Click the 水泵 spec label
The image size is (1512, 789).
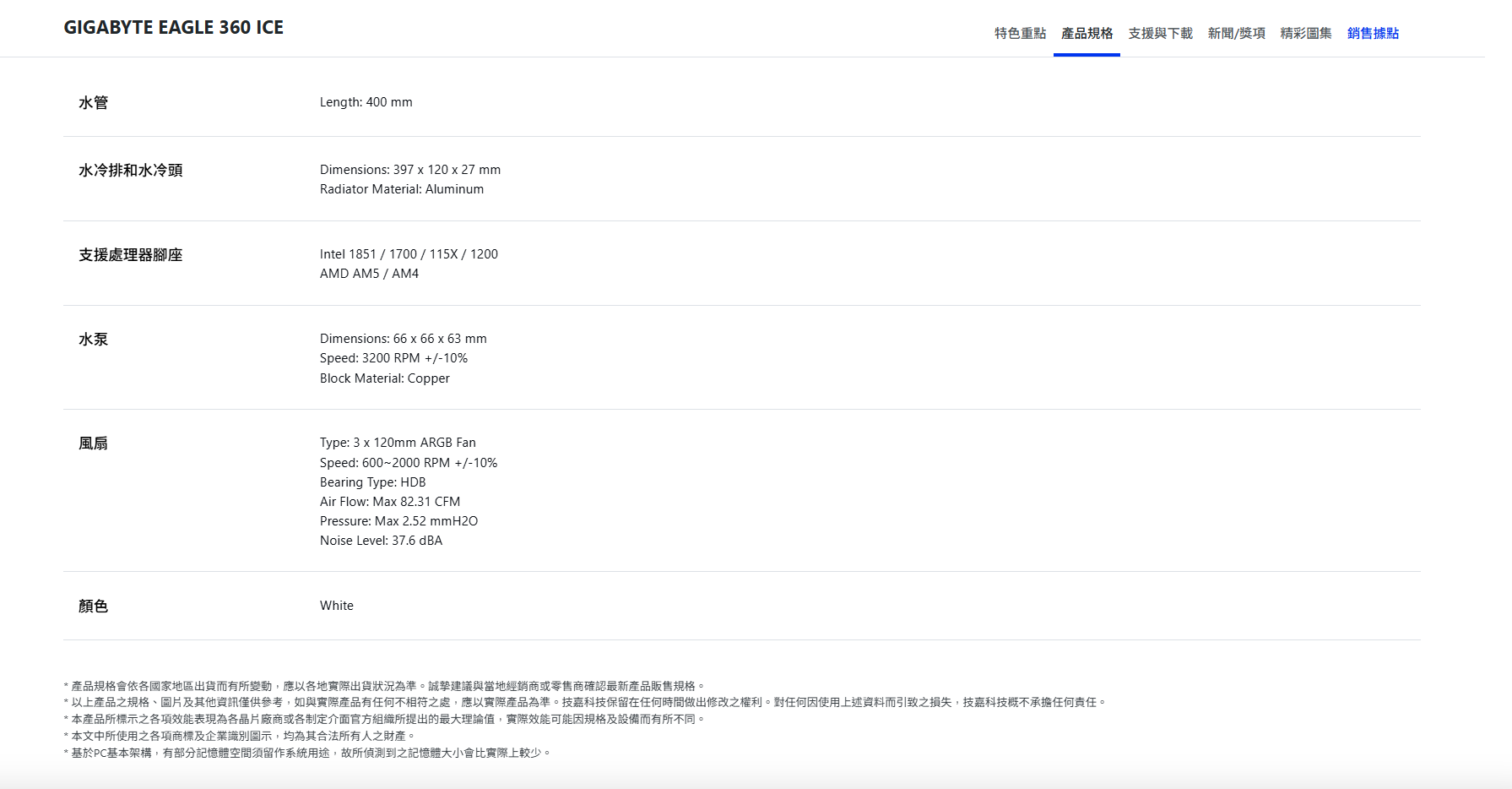point(93,340)
